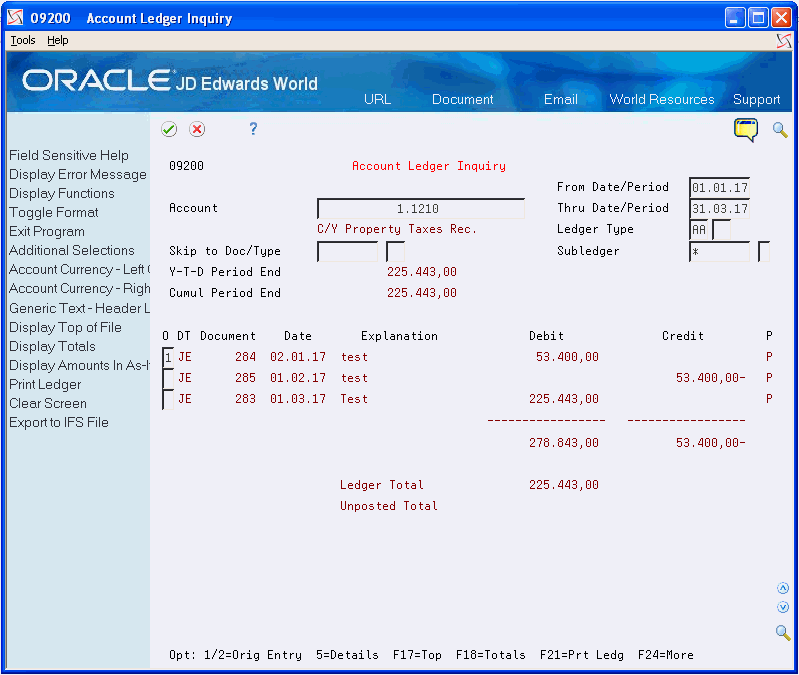Click the Thru Date/Period field
The image size is (799, 675).
(x=720, y=208)
